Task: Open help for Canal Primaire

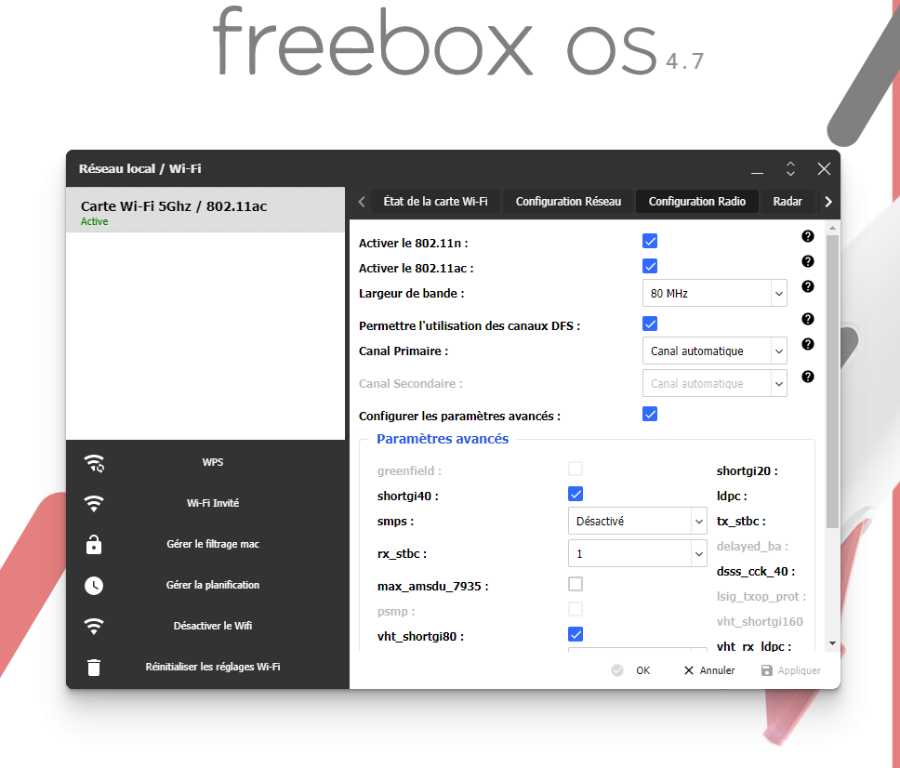Action: tap(808, 344)
